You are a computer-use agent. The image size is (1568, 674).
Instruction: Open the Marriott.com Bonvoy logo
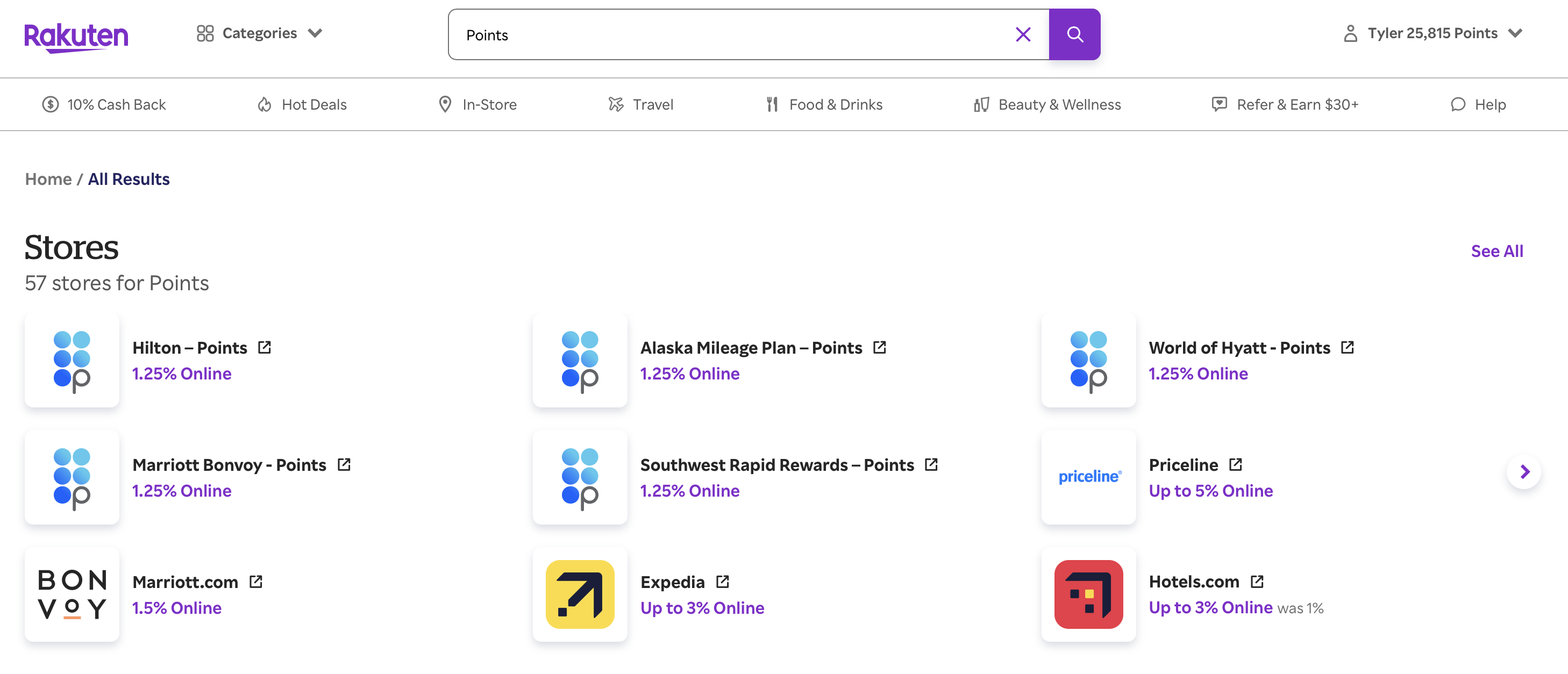click(72, 594)
